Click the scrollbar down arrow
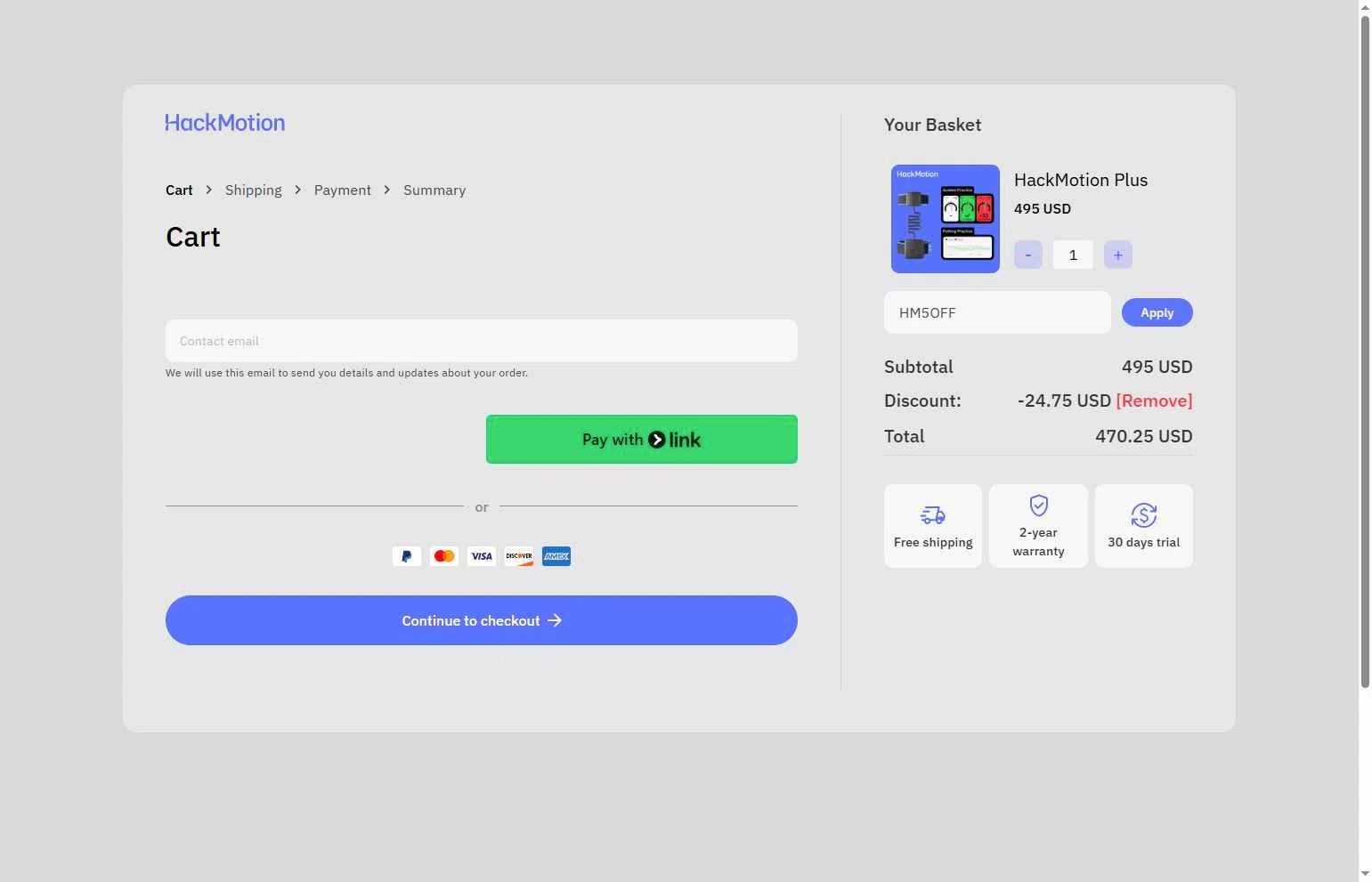 1365,874
